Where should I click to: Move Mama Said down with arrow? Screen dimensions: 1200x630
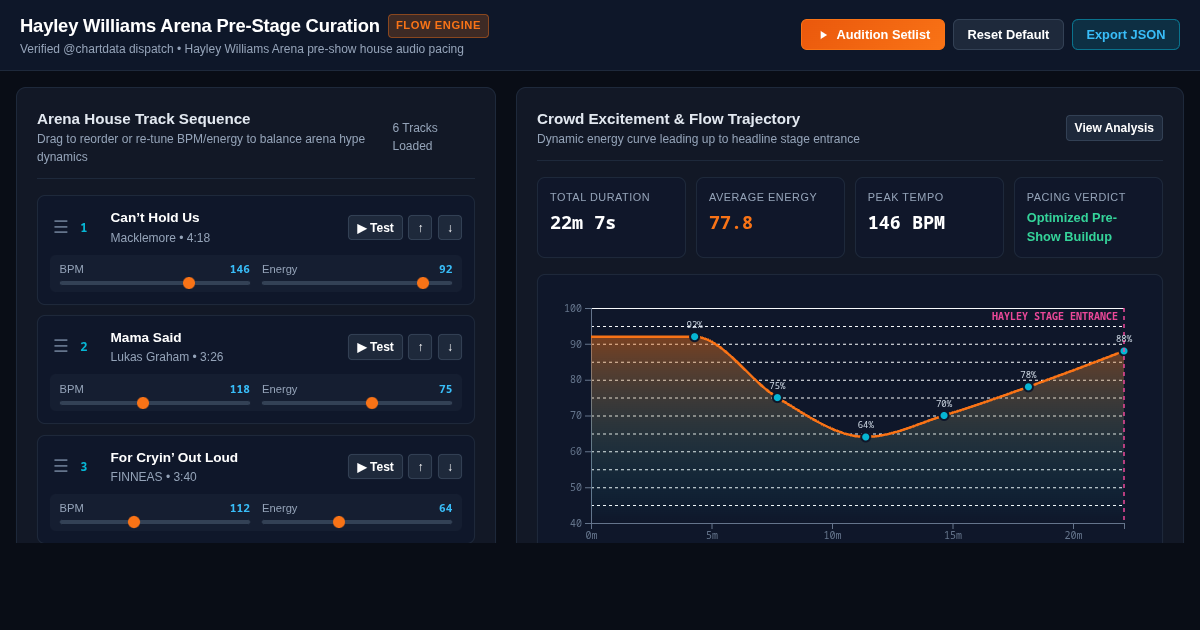pos(450,347)
